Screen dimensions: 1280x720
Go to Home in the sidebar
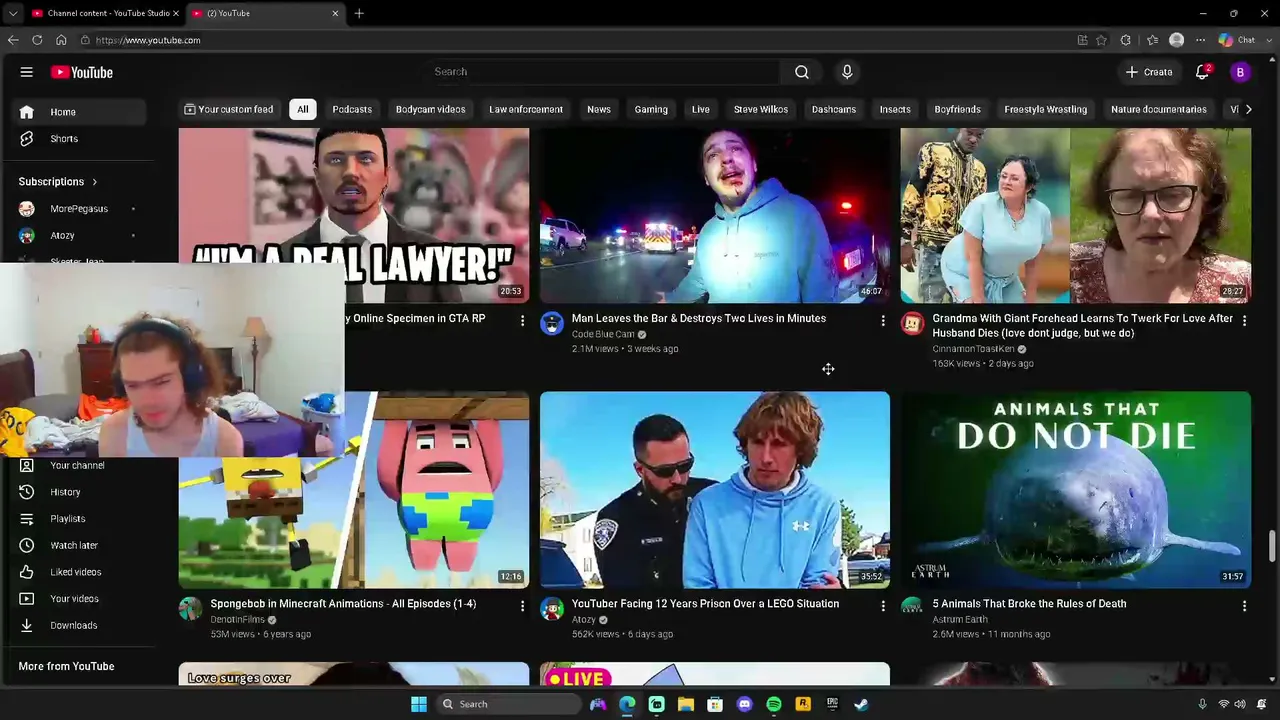80,112
